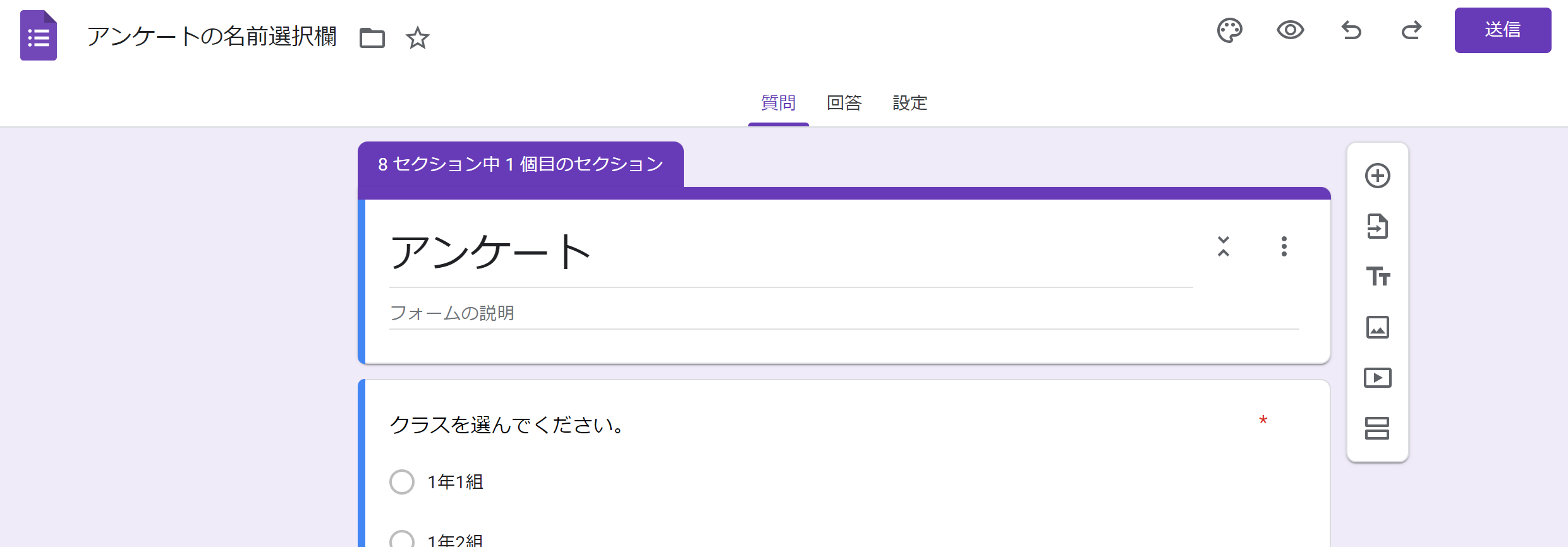1568x547 pixels.
Task: Add a video to form
Action: 1377,378
